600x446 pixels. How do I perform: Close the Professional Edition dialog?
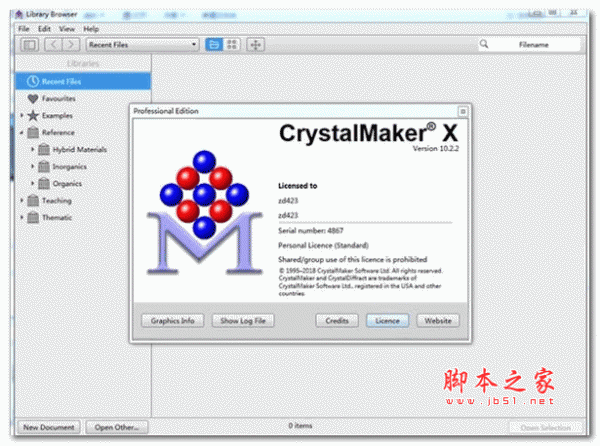(x=463, y=111)
